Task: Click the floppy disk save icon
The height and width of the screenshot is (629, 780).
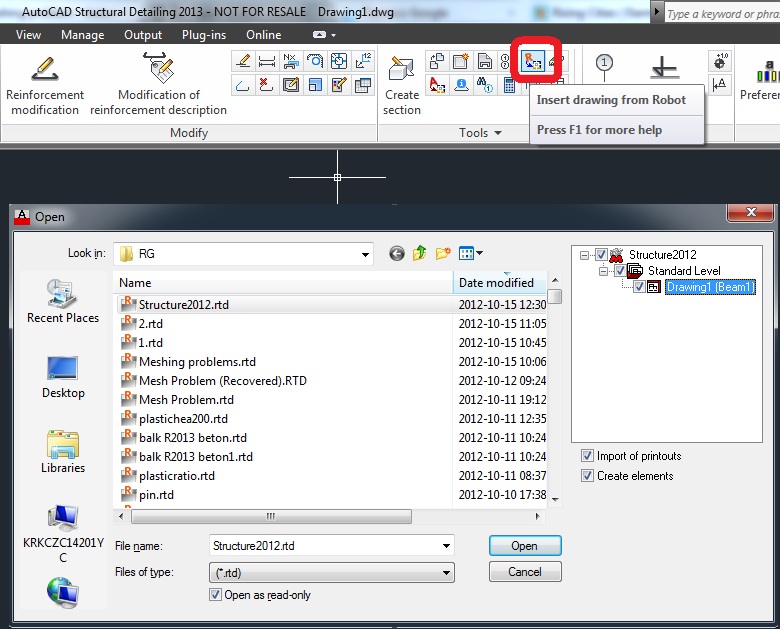Action: [485, 61]
